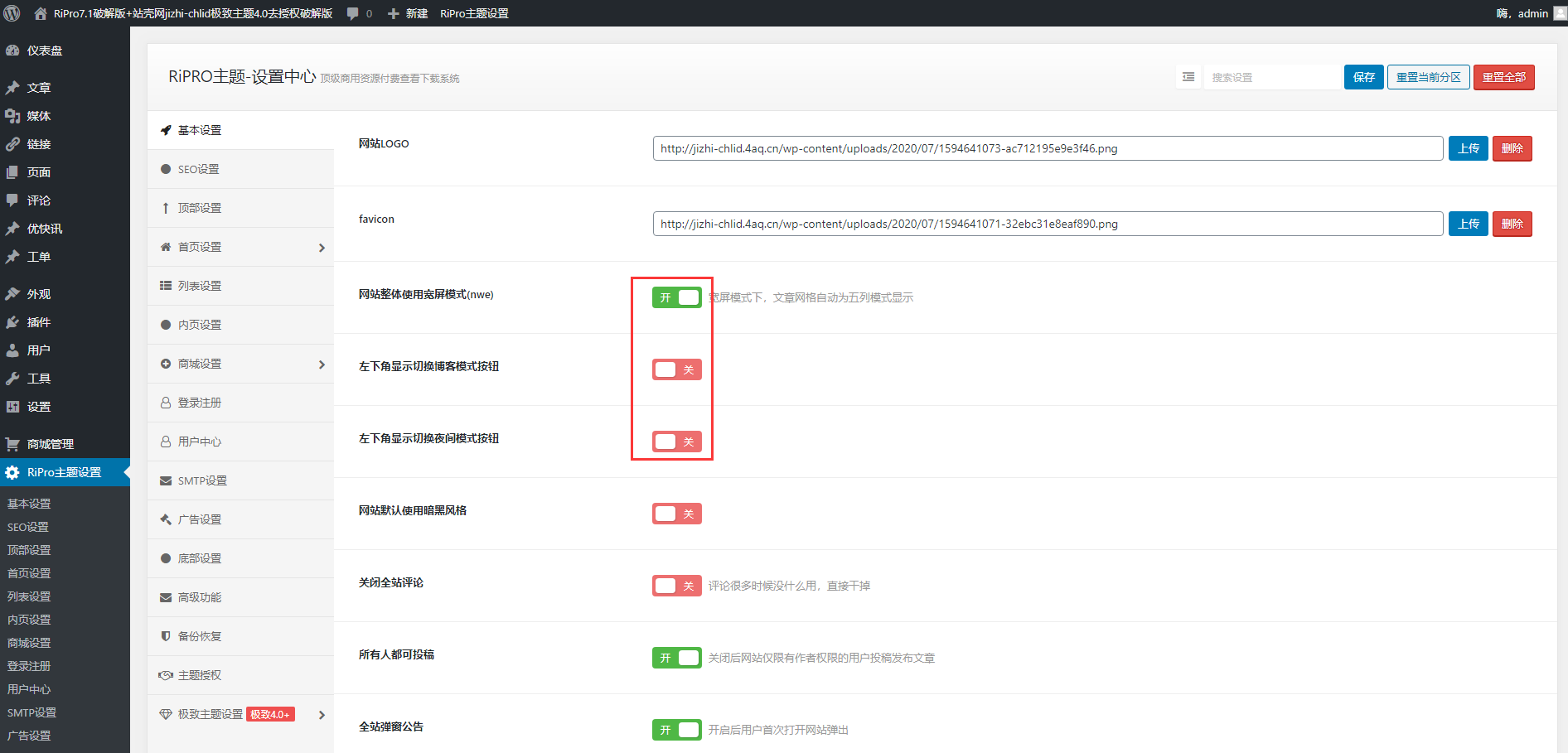Open 商城管理 from the sidebar
The image size is (1568, 753).
click(48, 443)
